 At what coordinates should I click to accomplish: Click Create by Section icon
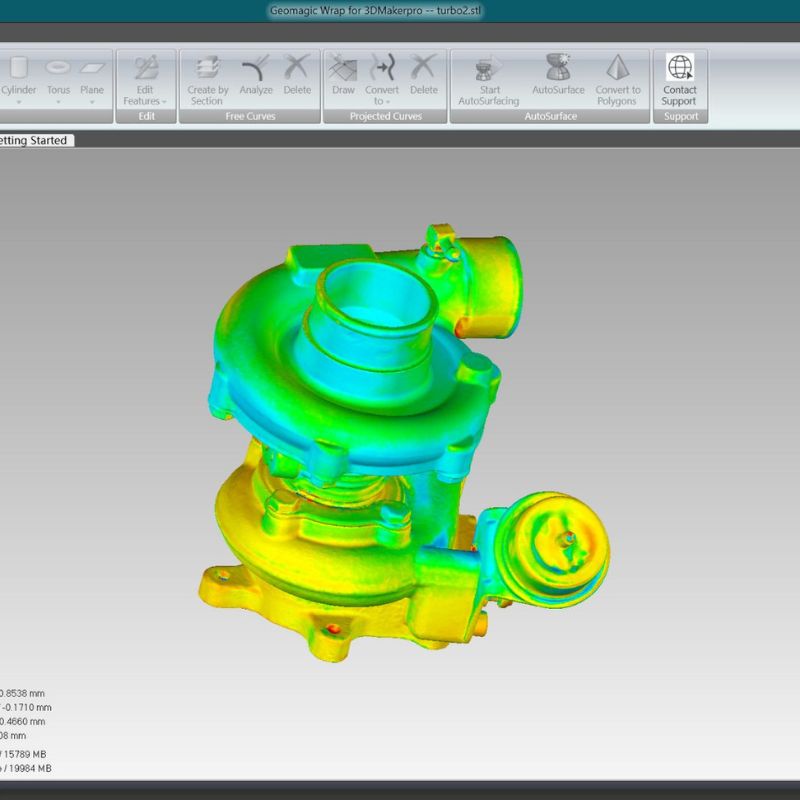point(208,70)
